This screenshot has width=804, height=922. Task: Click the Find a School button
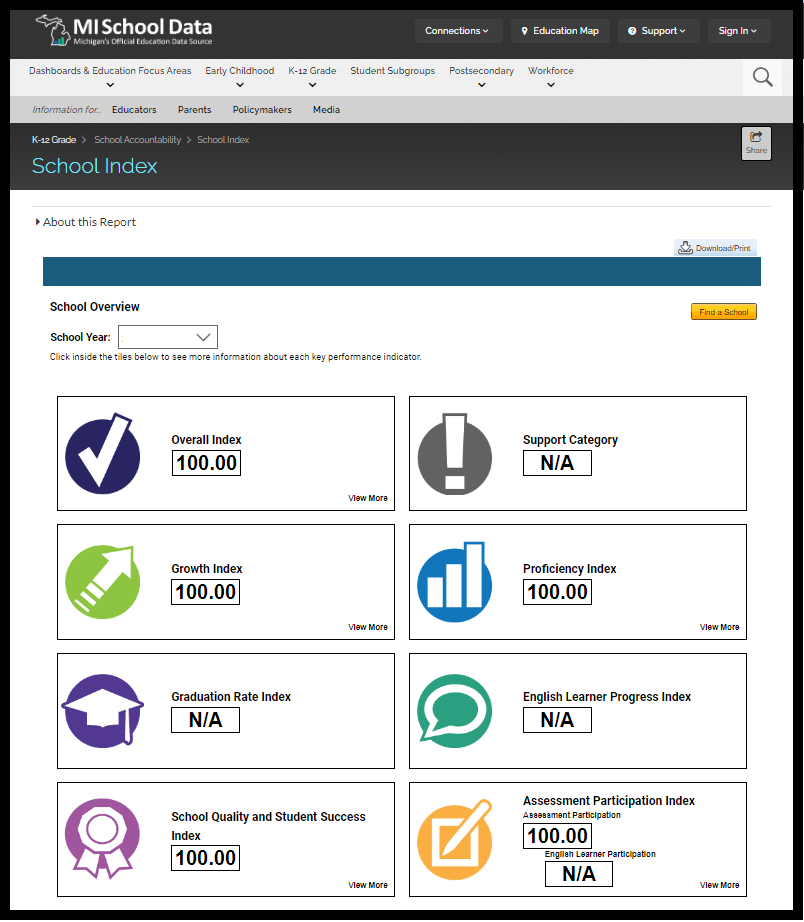tap(723, 312)
